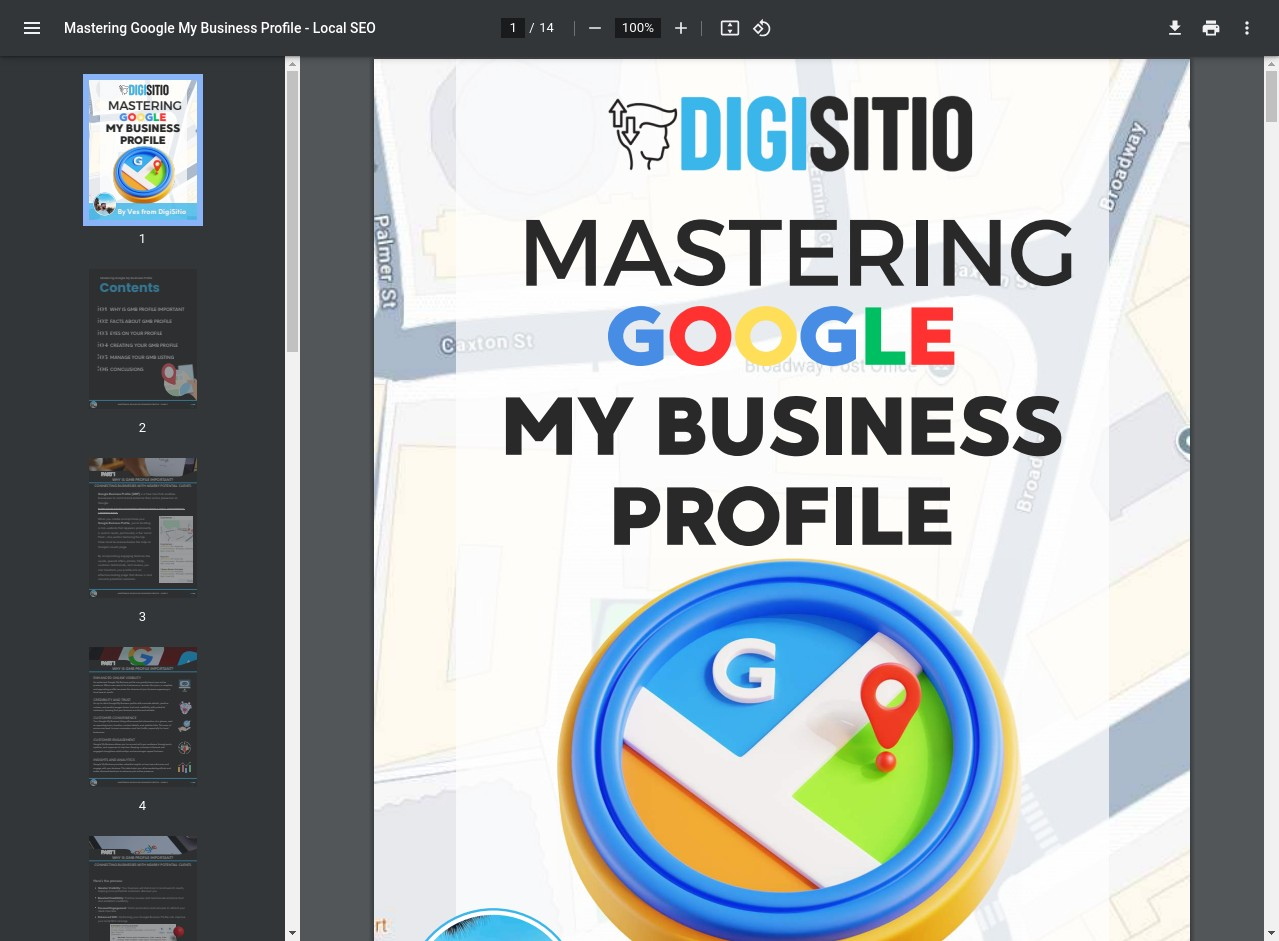
Task: Select the Contents page 2 thumbnail
Action: 143,338
